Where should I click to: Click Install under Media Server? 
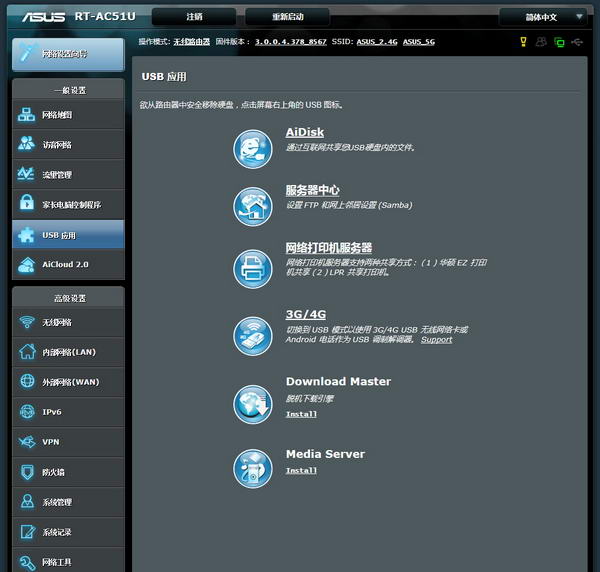pyautogui.click(x=301, y=471)
